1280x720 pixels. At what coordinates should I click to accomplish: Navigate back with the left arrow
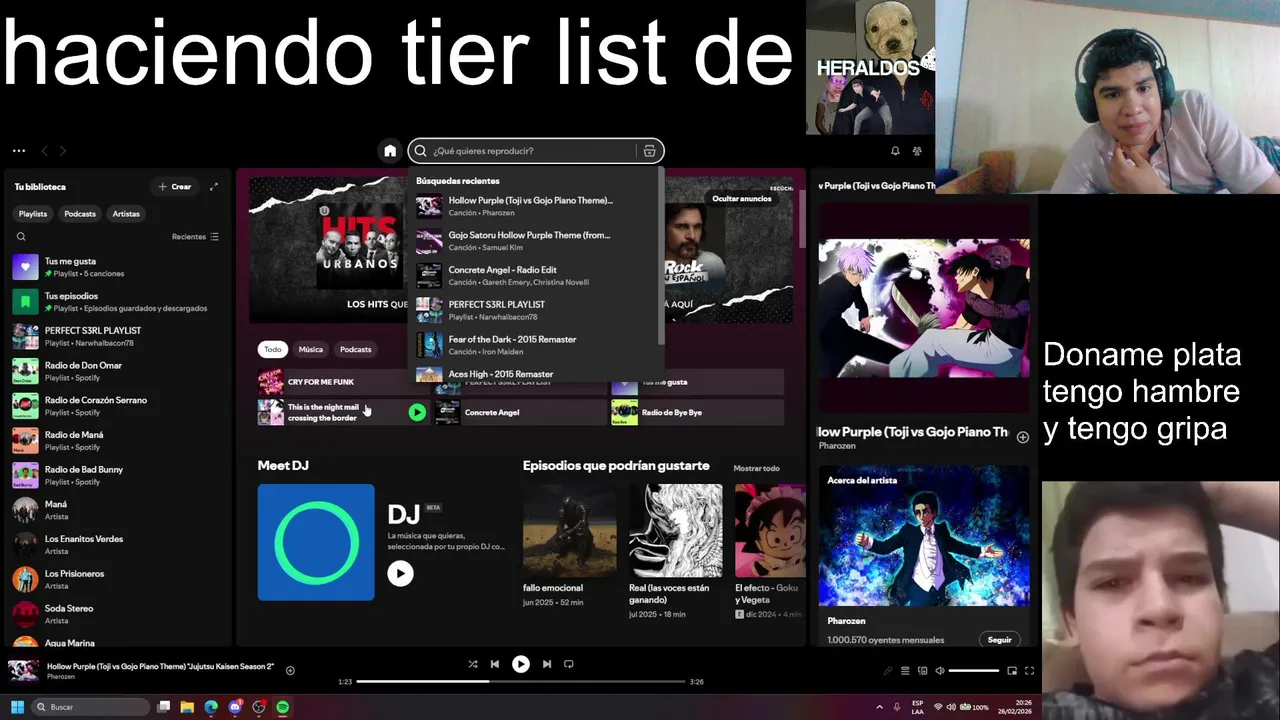[44, 151]
